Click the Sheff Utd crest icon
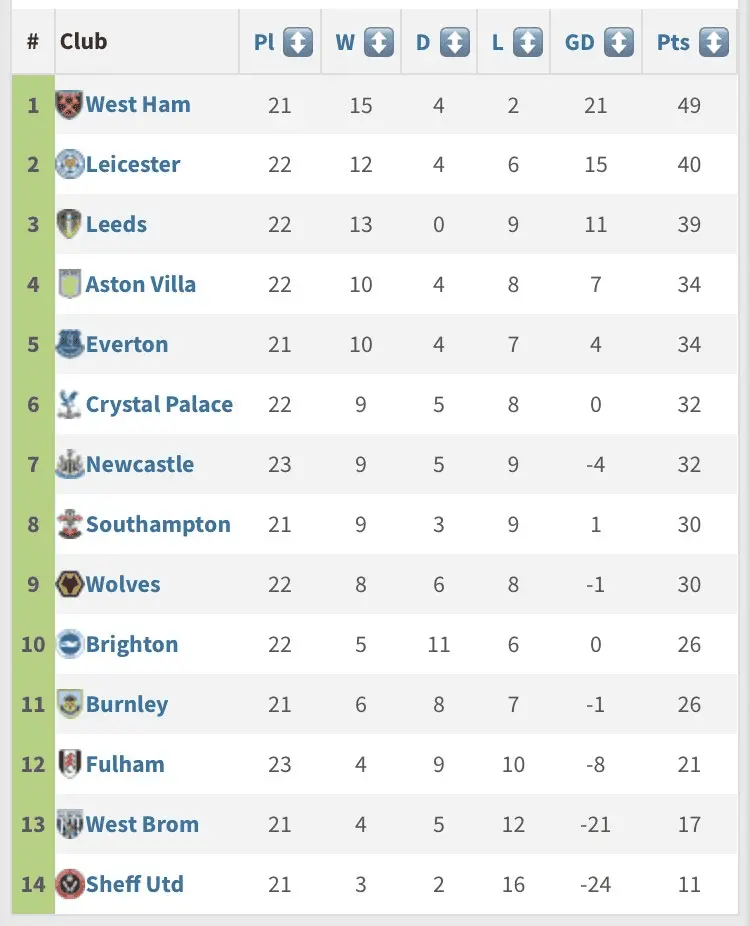750x926 pixels. pyautogui.click(x=70, y=884)
